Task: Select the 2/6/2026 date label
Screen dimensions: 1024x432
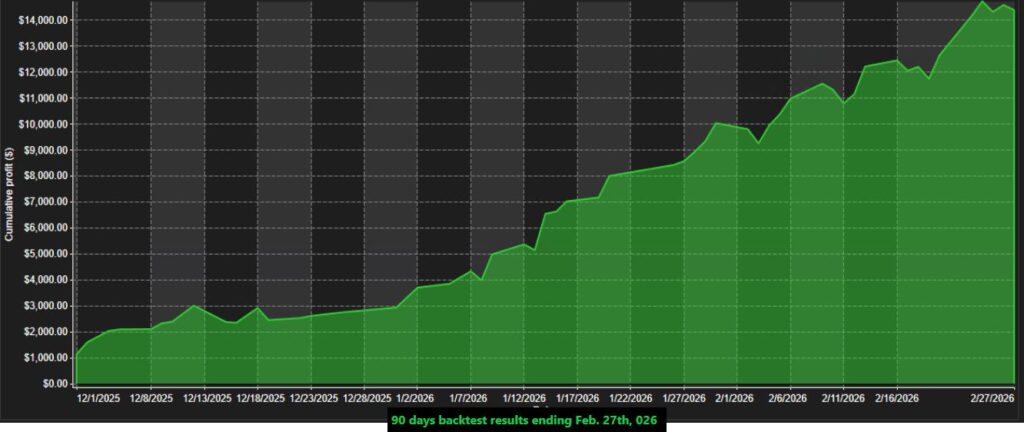Action: 790,396
